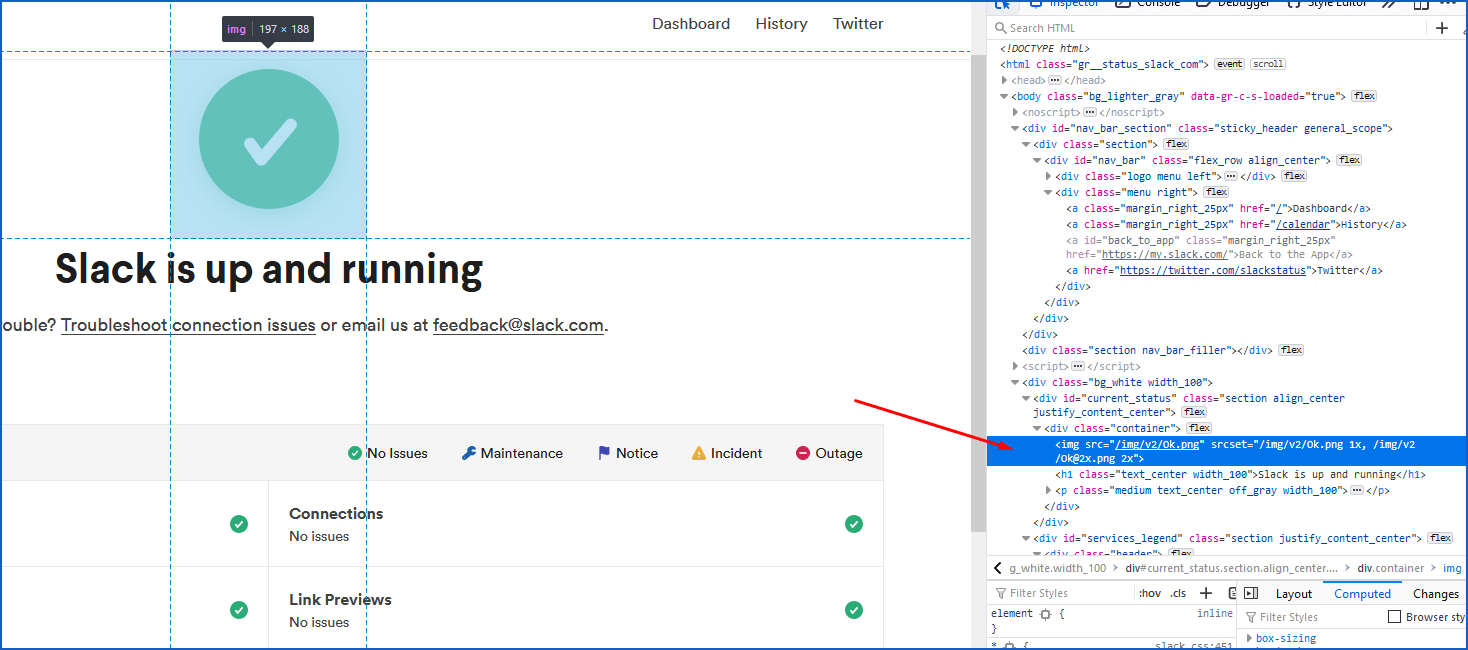The height and width of the screenshot is (650, 1468).
Task: Open the Changes tab
Action: click(x=1436, y=594)
